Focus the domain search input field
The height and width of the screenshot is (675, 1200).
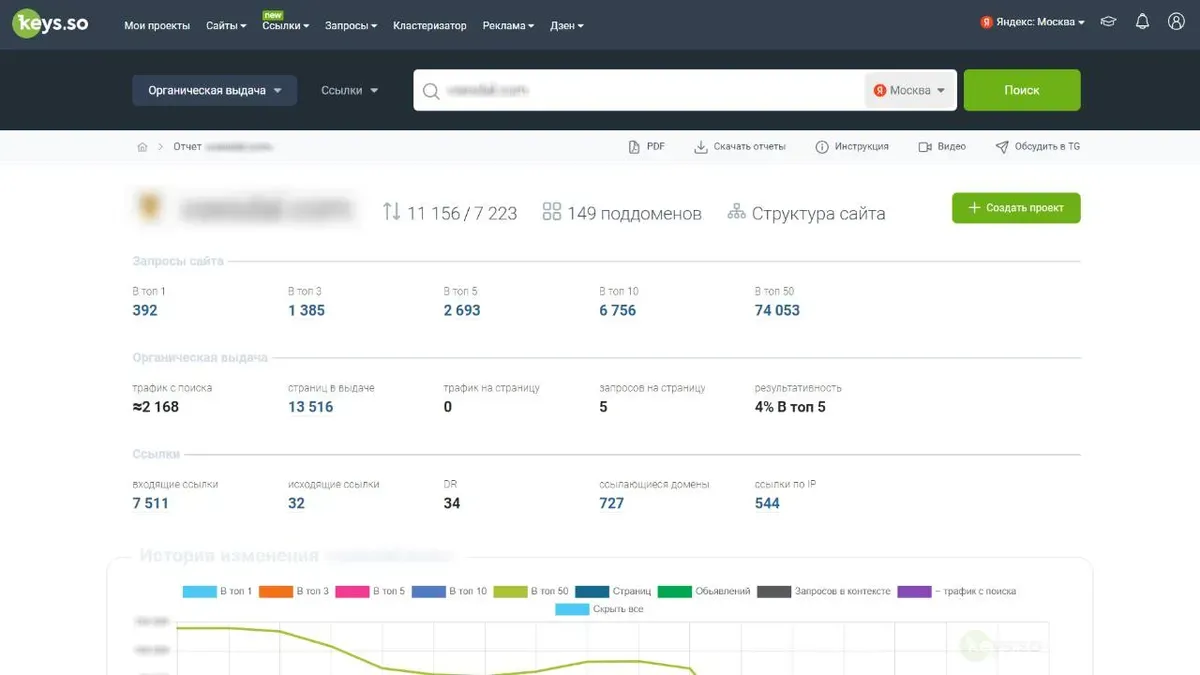640,90
